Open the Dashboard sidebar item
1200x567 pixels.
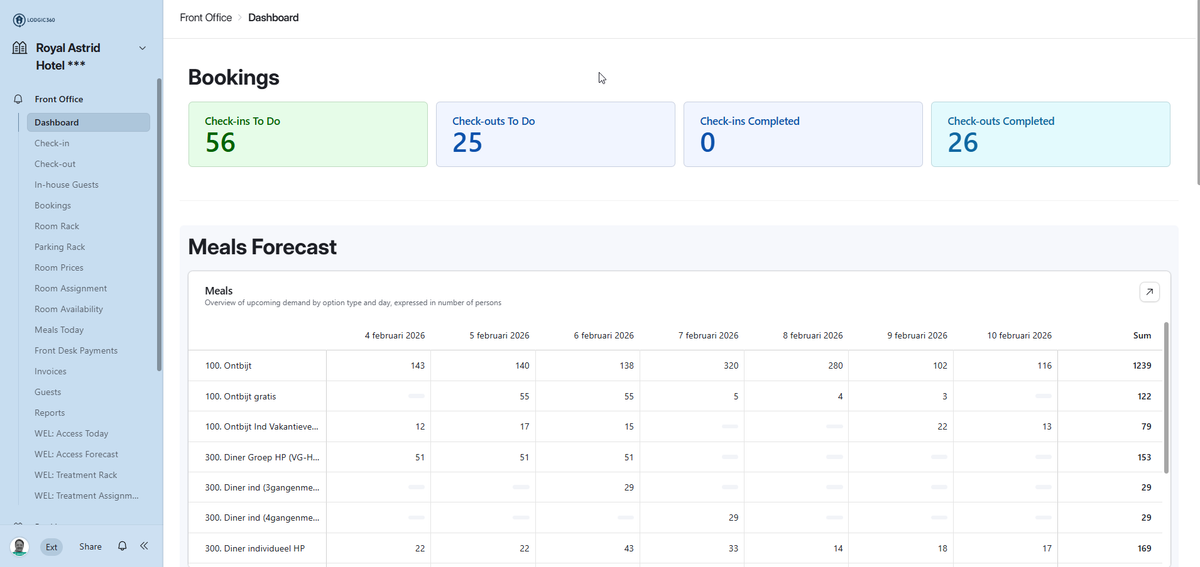[x=88, y=122]
